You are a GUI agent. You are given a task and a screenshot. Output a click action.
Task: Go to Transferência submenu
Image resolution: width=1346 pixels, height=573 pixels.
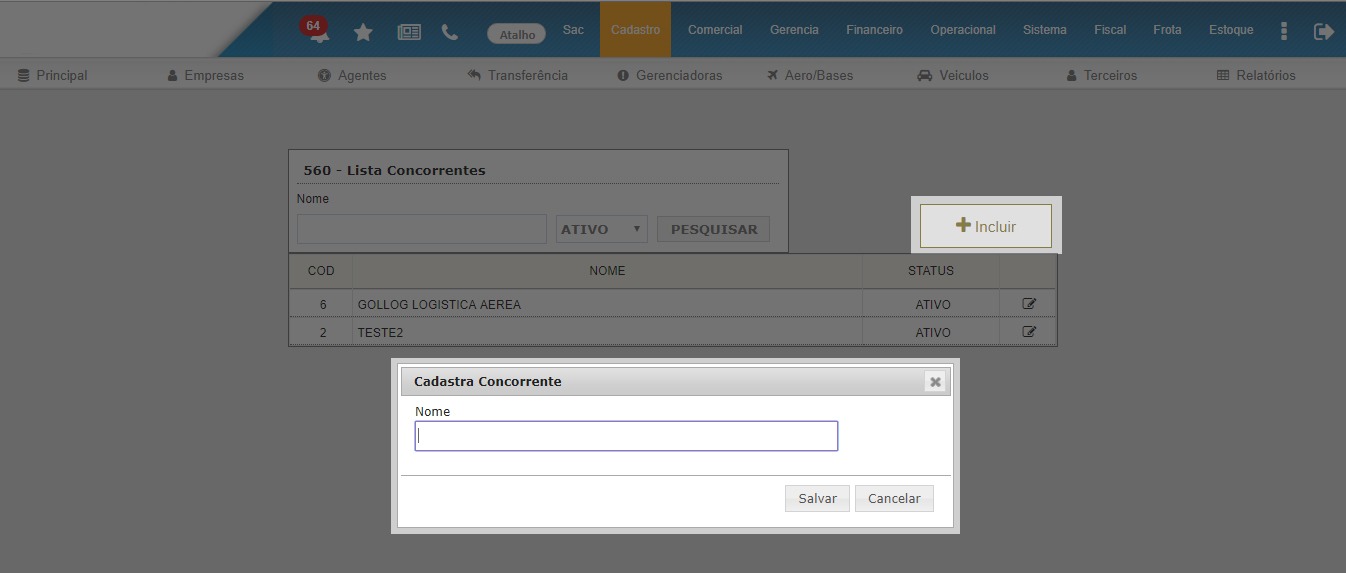[x=517, y=75]
